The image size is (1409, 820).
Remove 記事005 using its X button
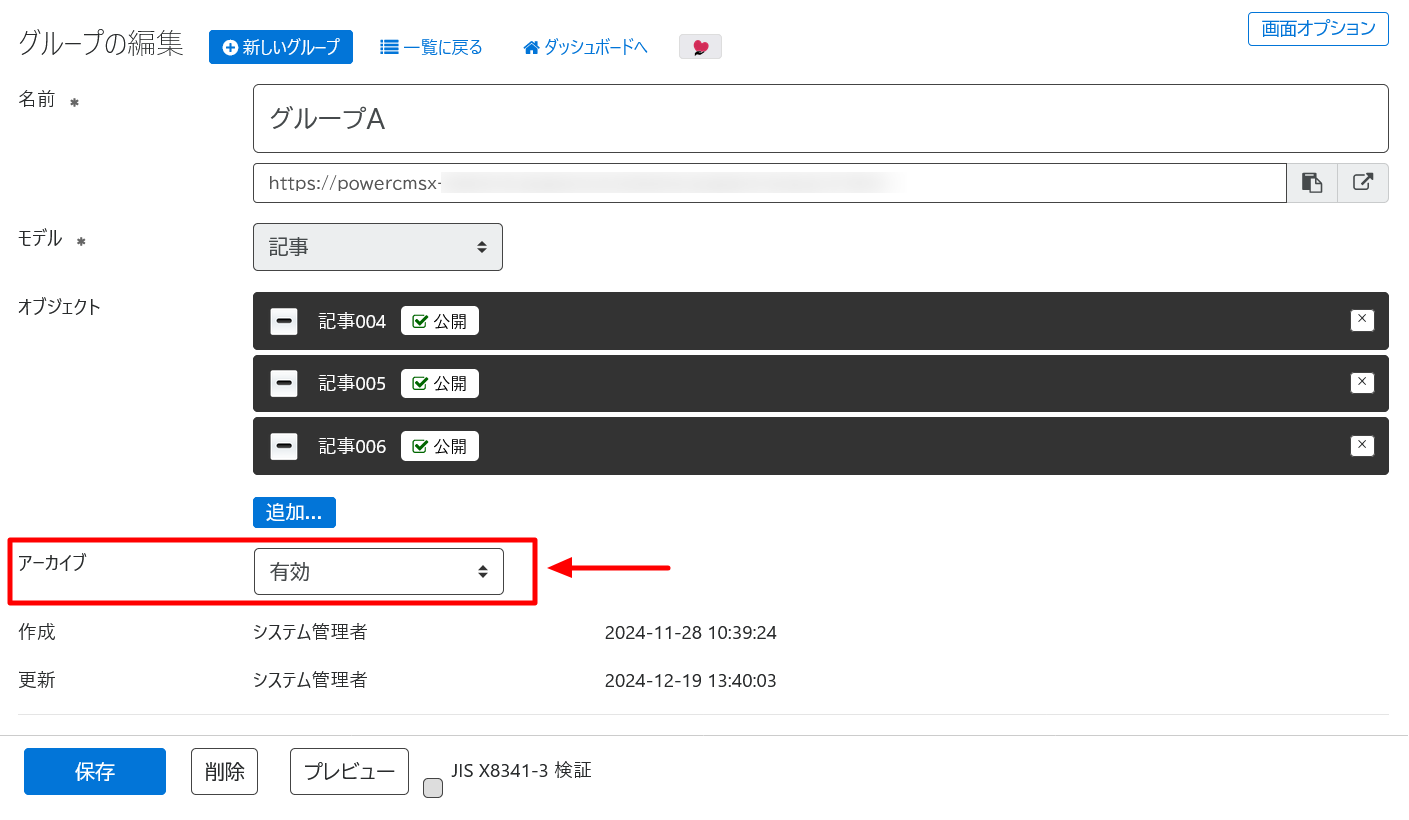pyautogui.click(x=1361, y=382)
